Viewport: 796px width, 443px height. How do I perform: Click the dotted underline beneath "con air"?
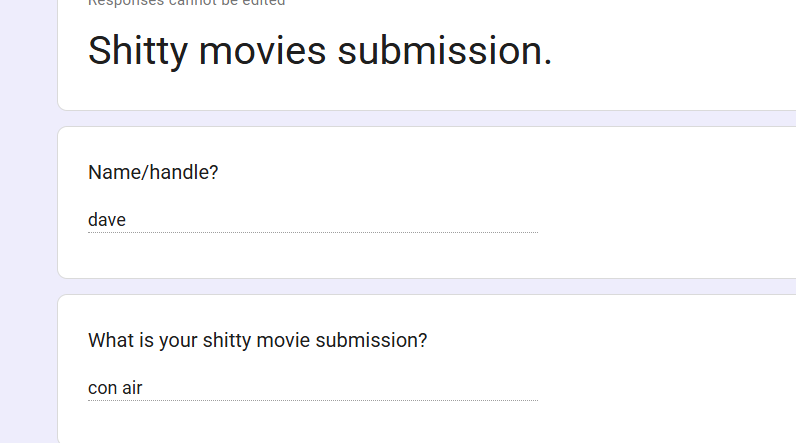(x=313, y=400)
